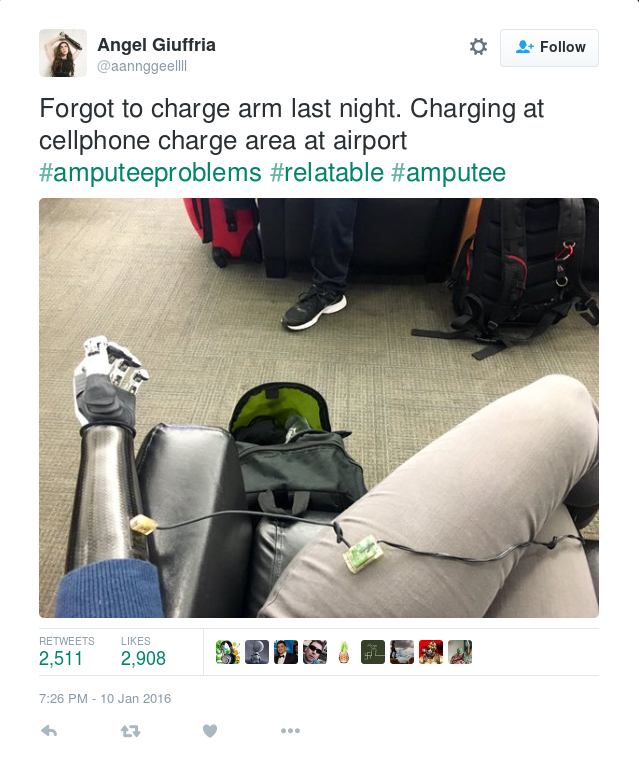Image resolution: width=639 pixels, height=762 pixels.
Task: Open Angel Giuffria's profile picture
Action: (x=63, y=53)
